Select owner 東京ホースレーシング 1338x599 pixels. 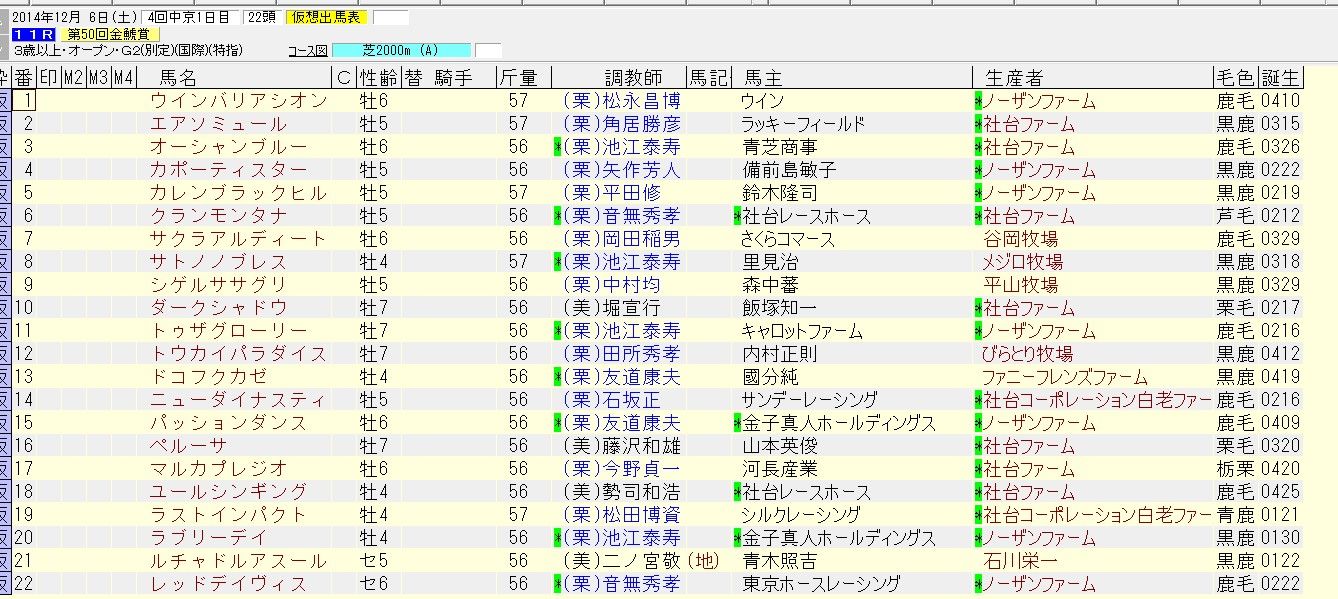pyautogui.click(x=821, y=584)
